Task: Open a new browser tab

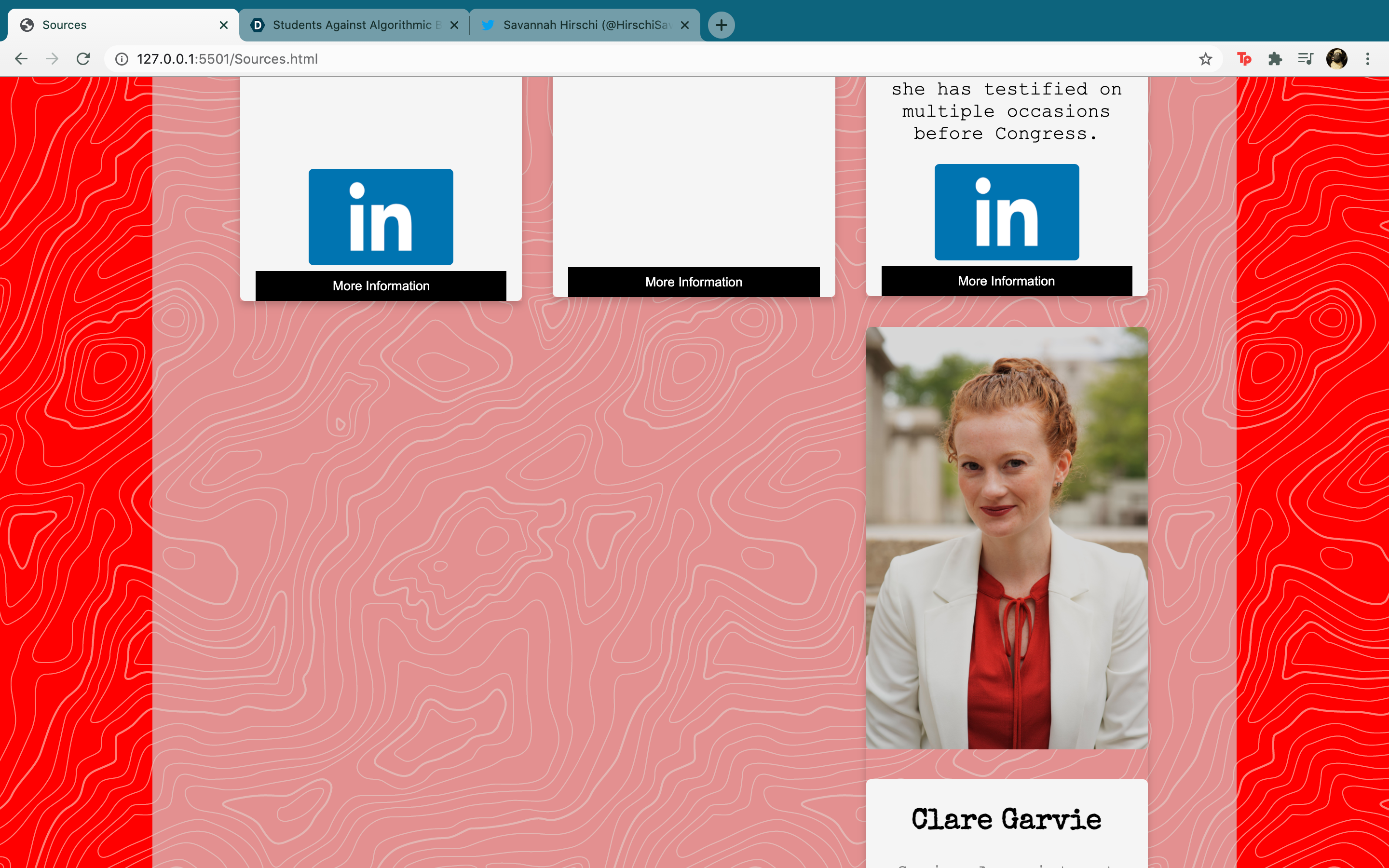Action: click(x=721, y=25)
